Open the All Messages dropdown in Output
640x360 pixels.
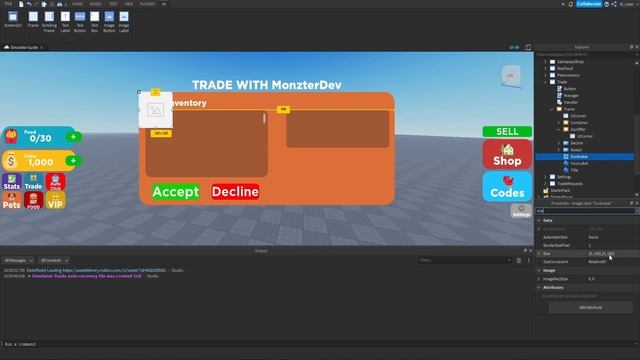[x=18, y=260]
